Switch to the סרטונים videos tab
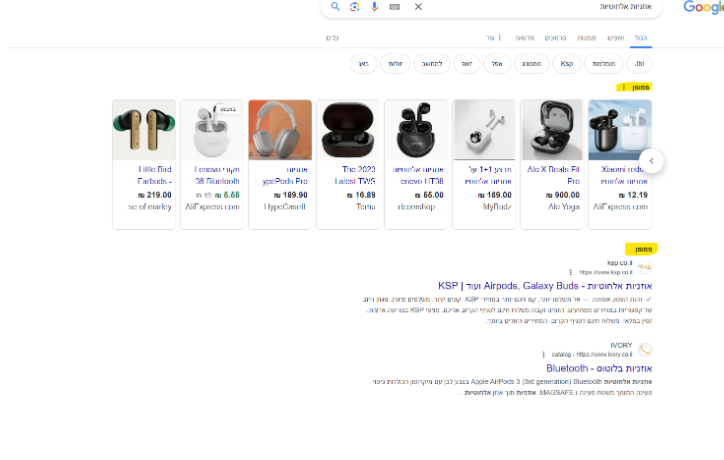Screen dimensions: 724x460 [555, 38]
